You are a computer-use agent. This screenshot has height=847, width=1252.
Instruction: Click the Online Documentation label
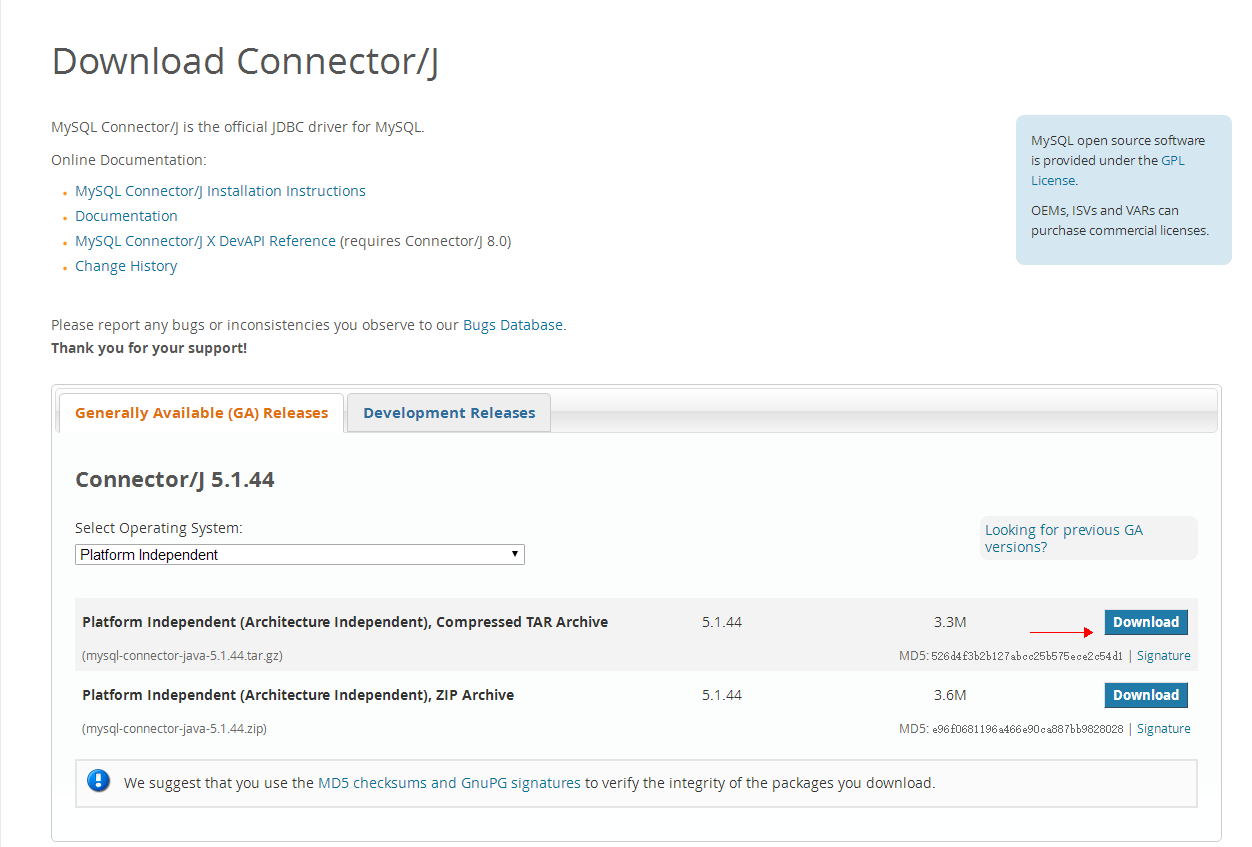(x=129, y=160)
